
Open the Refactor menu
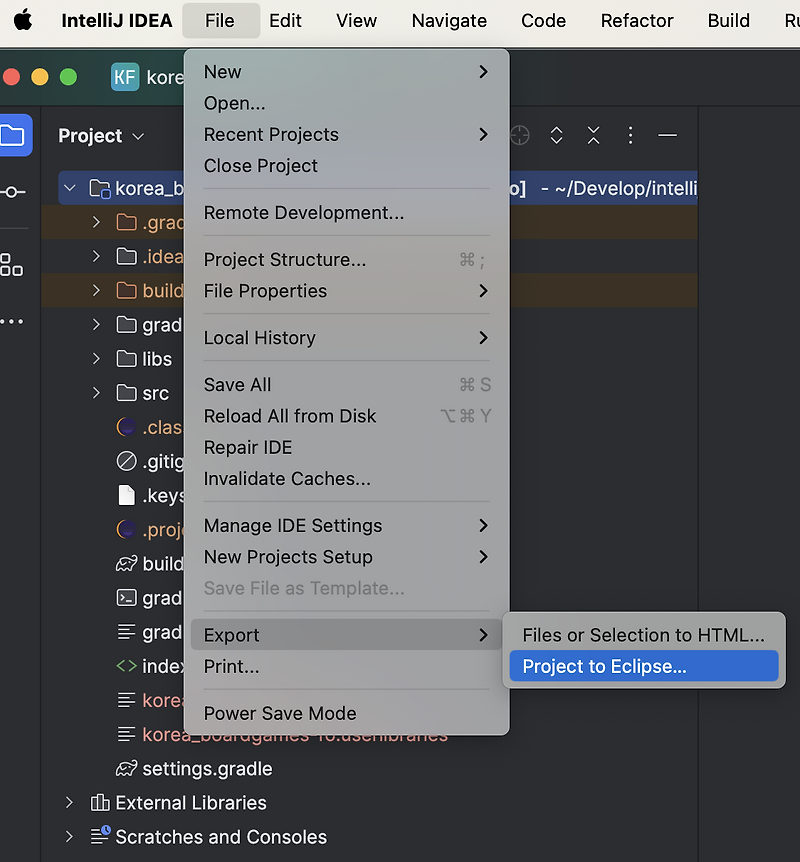(637, 20)
